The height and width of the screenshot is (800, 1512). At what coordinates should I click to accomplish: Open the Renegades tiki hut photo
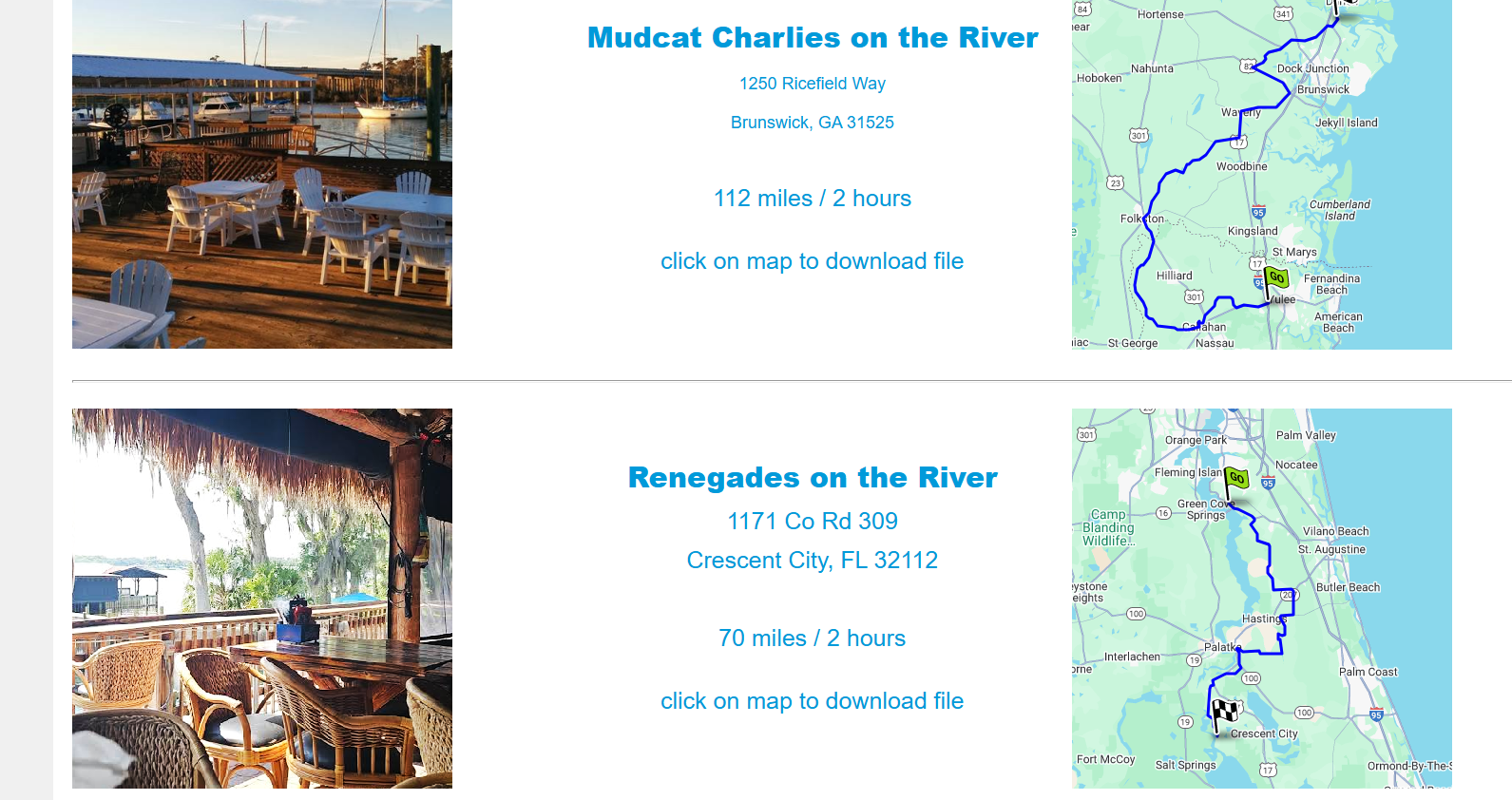point(262,599)
